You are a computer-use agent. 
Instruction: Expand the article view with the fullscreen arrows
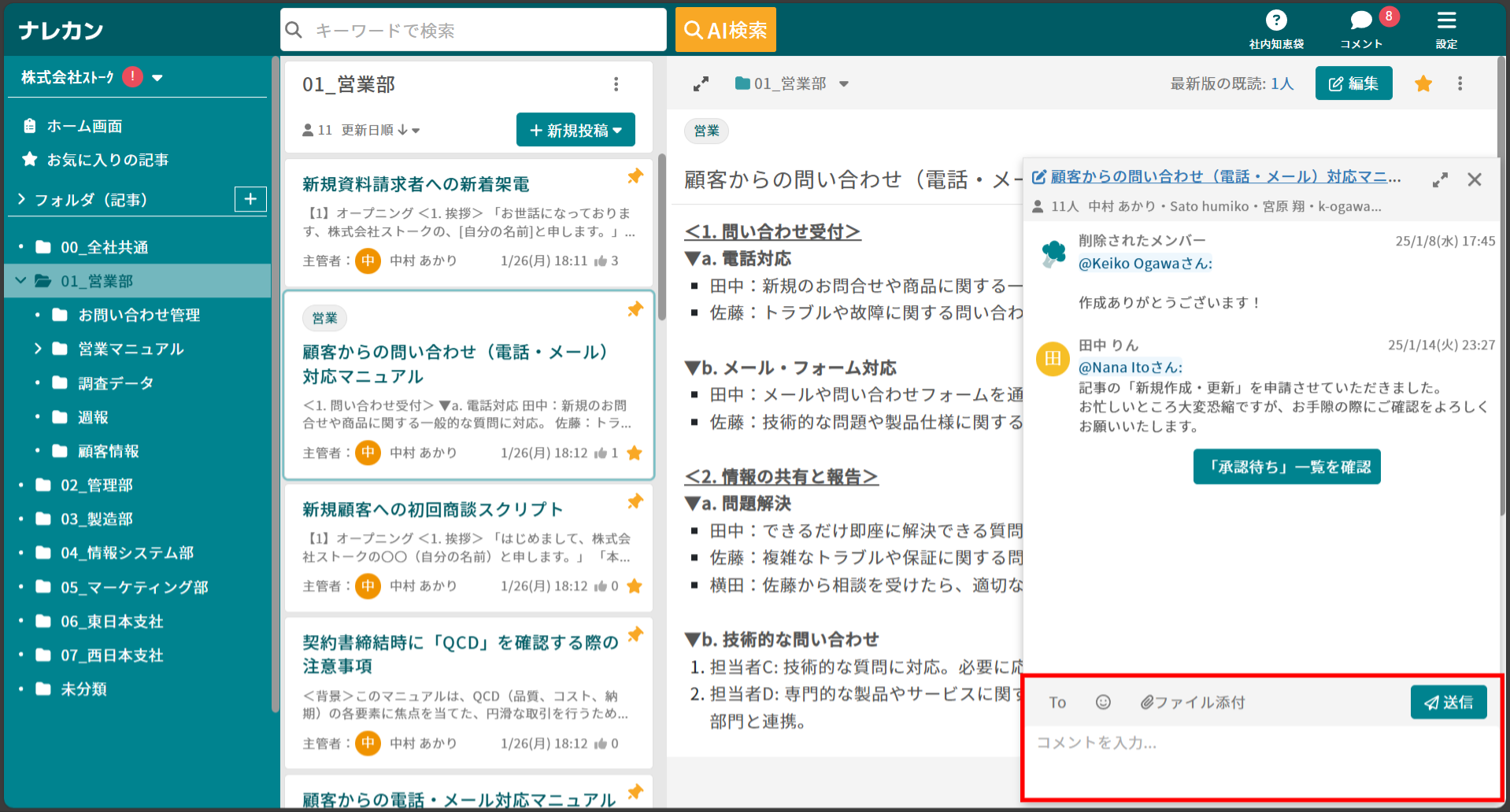700,83
